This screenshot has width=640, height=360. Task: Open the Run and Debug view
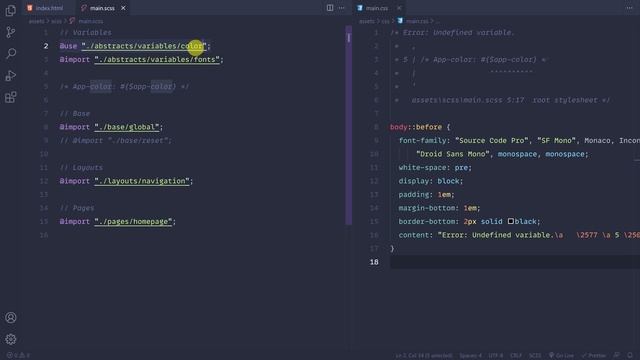[11, 76]
